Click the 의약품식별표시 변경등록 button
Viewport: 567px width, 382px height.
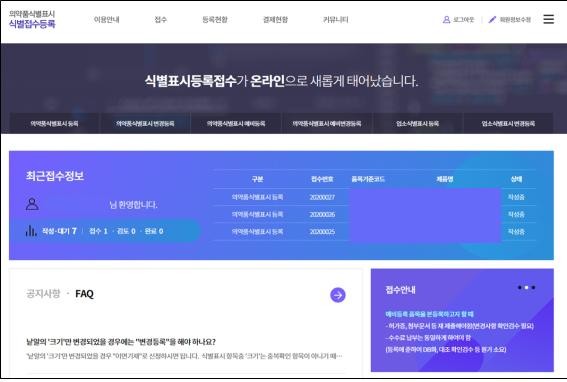click(145, 123)
